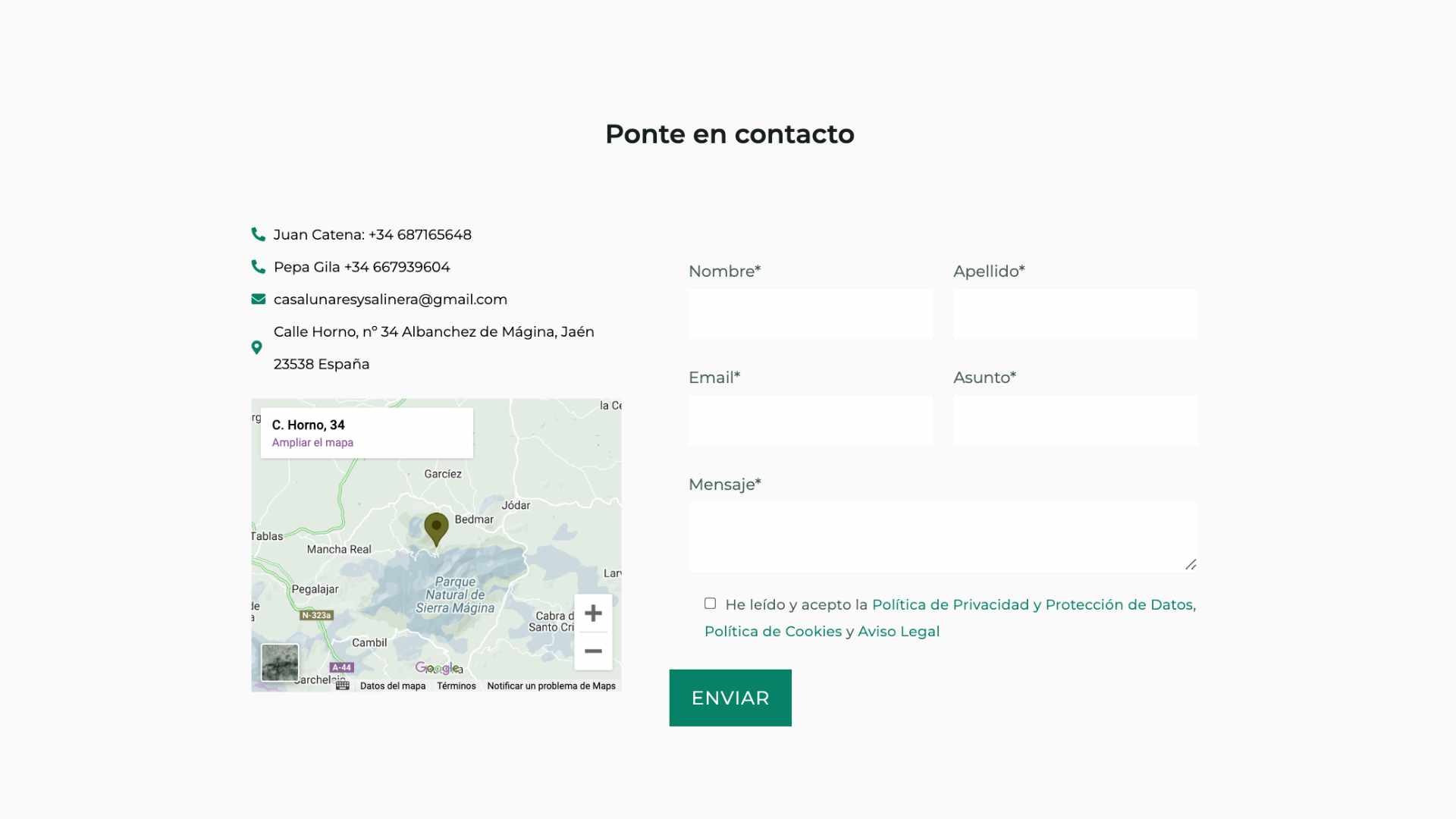Click the Jódar map label
The height and width of the screenshot is (819, 1456).
pos(516,506)
